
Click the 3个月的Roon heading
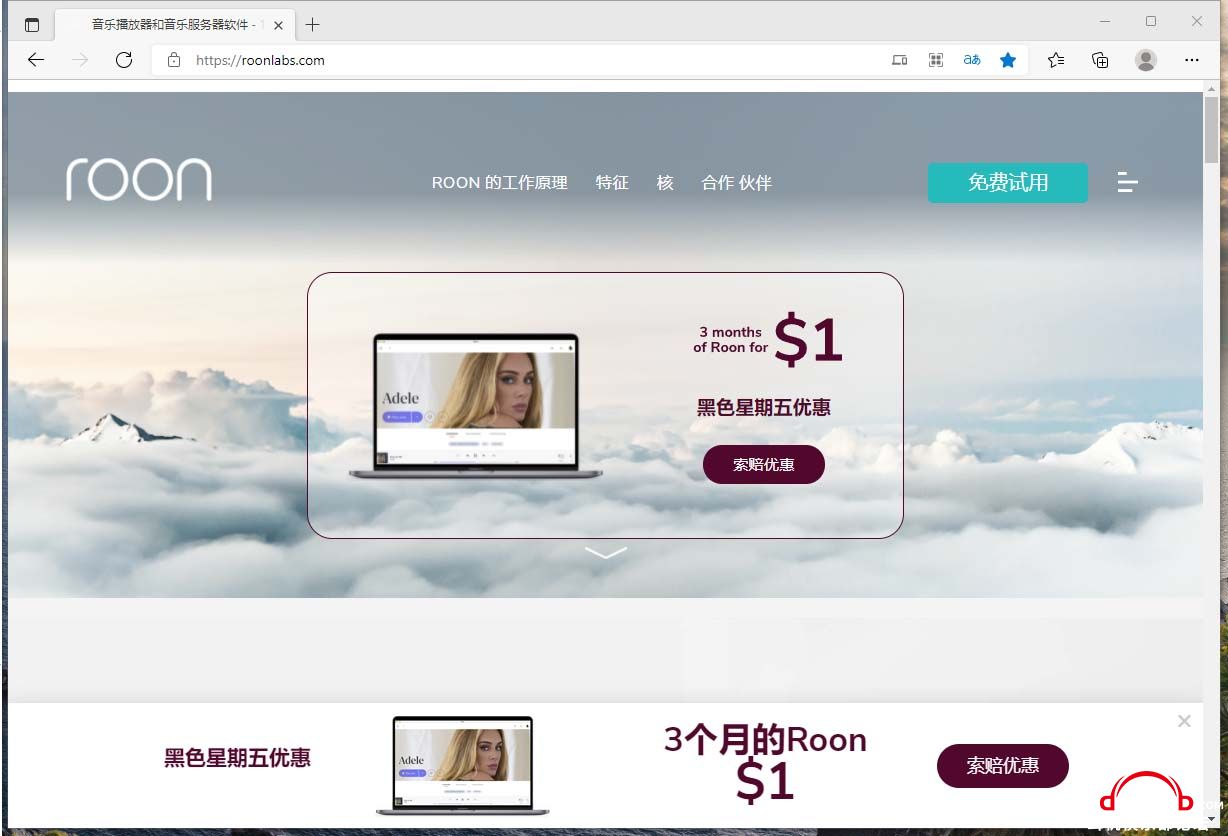[766, 740]
